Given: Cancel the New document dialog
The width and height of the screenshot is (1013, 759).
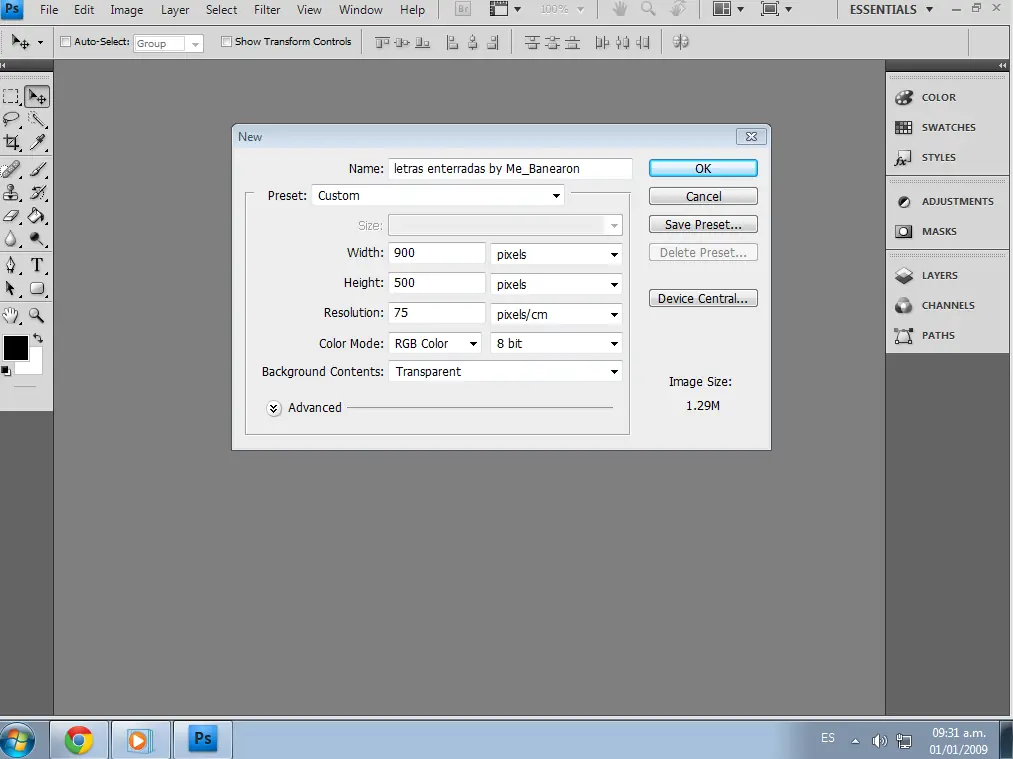Looking at the screenshot, I should (x=703, y=196).
